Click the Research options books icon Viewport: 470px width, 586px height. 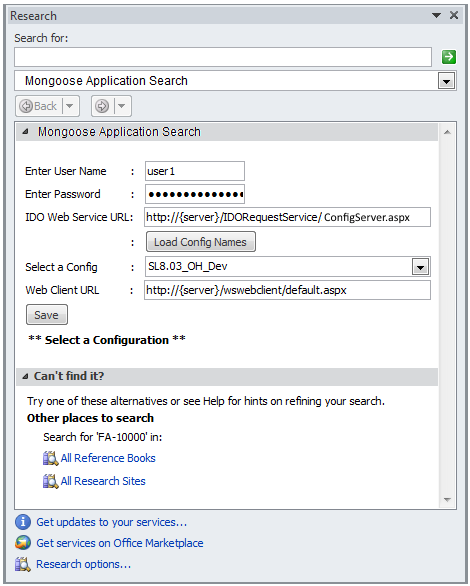click(x=23, y=564)
